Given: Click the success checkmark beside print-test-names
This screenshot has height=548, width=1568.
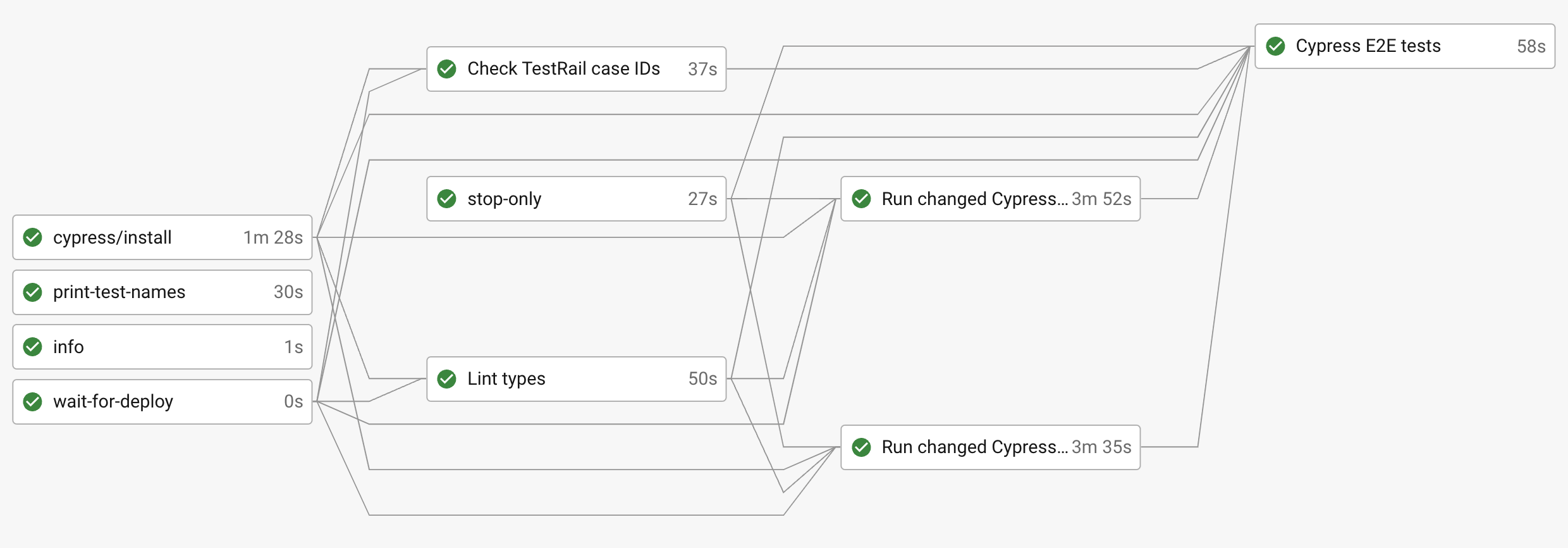Looking at the screenshot, I should (x=33, y=292).
